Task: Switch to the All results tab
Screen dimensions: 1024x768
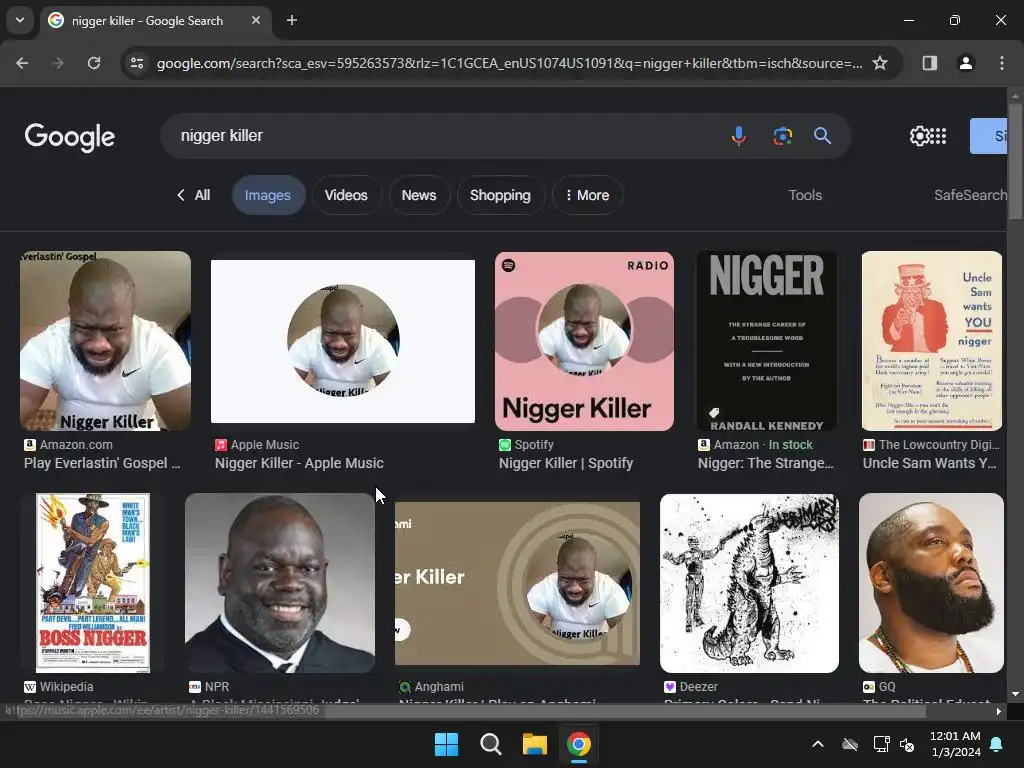Action: click(202, 195)
